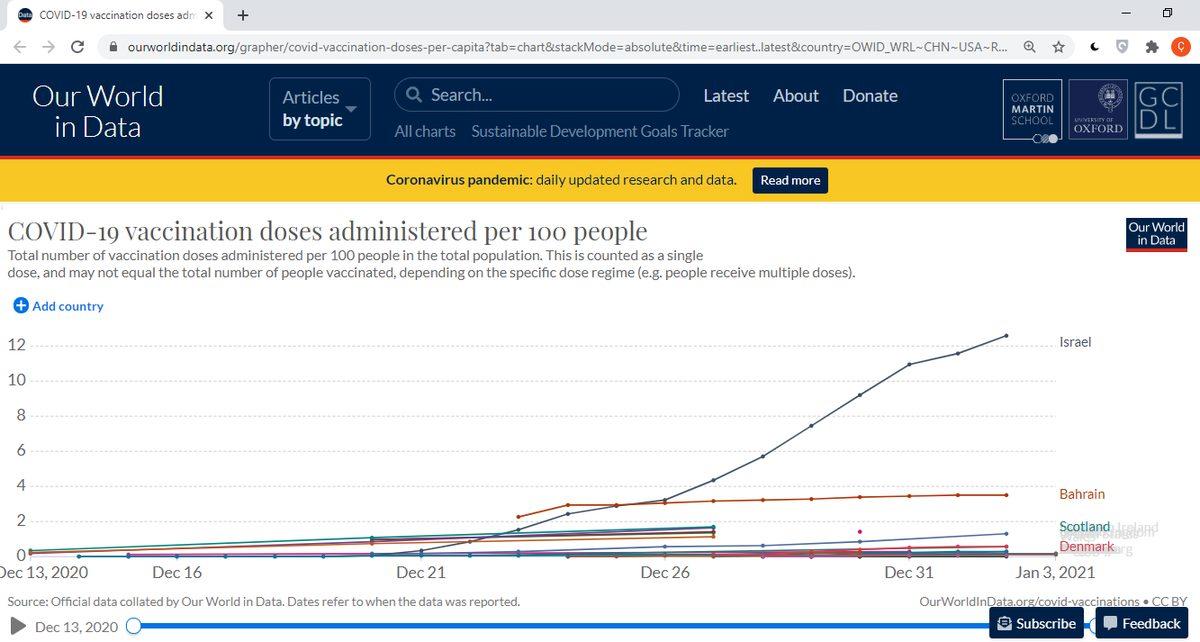Open a new browser tab
Image resolution: width=1200 pixels, height=642 pixels.
(243, 15)
